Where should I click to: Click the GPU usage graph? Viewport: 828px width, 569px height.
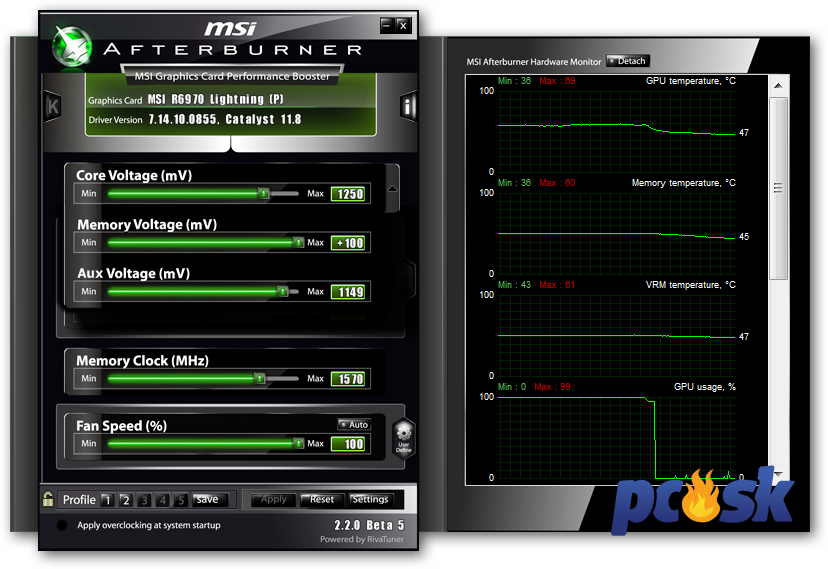(x=617, y=438)
